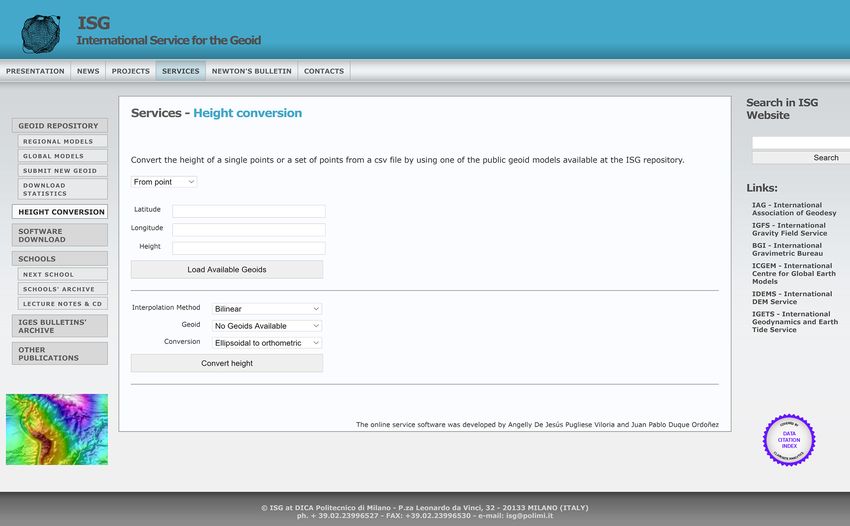Image resolution: width=850 pixels, height=526 pixels.
Task: Select Height Conversion in sidebar
Action: tap(60, 211)
